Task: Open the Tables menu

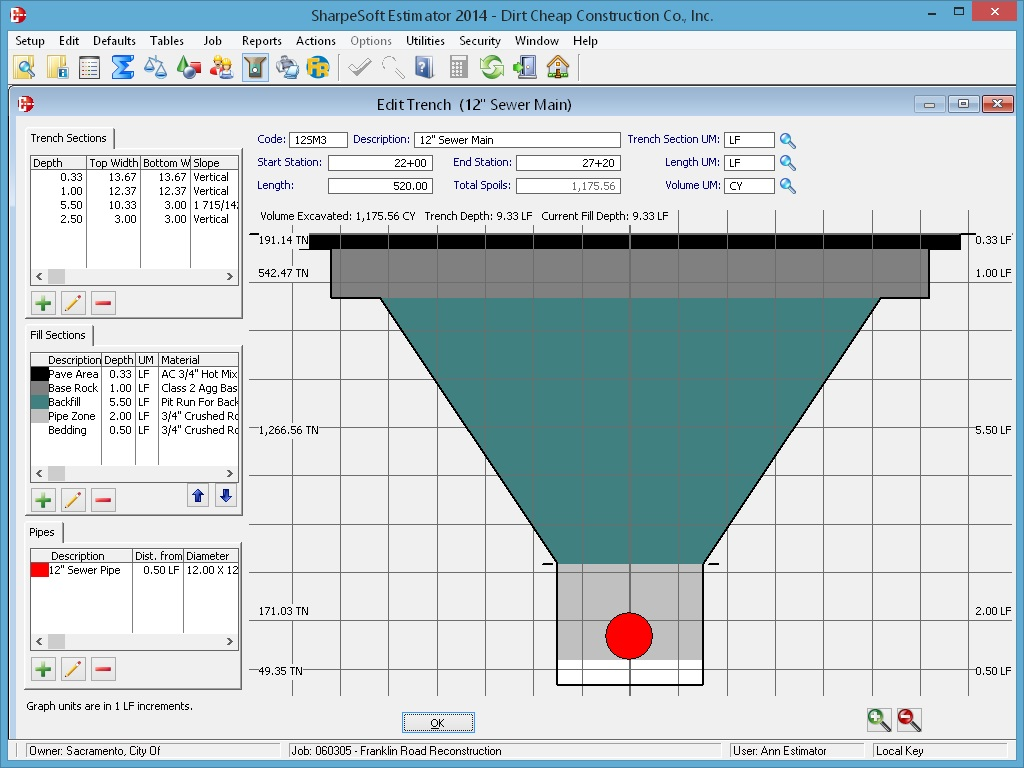Action: pyautogui.click(x=166, y=41)
